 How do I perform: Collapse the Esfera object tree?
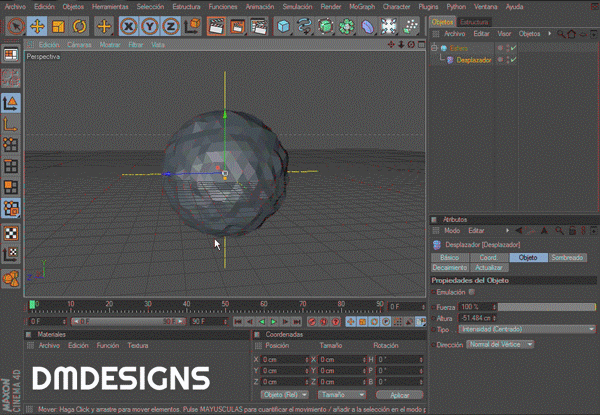point(434,48)
